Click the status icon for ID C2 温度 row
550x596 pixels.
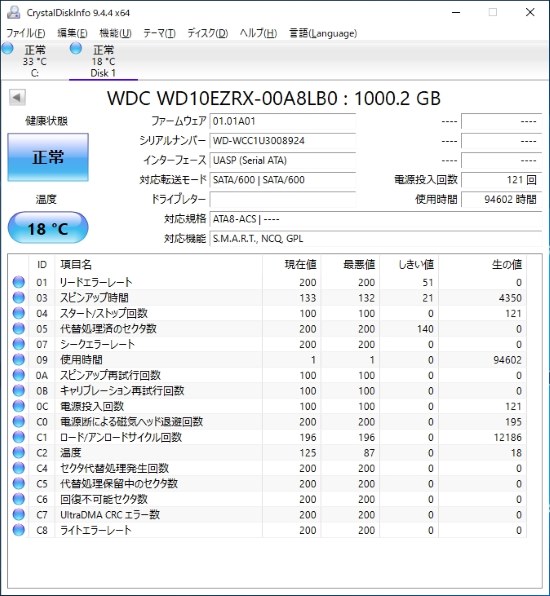pyautogui.click(x=19, y=453)
